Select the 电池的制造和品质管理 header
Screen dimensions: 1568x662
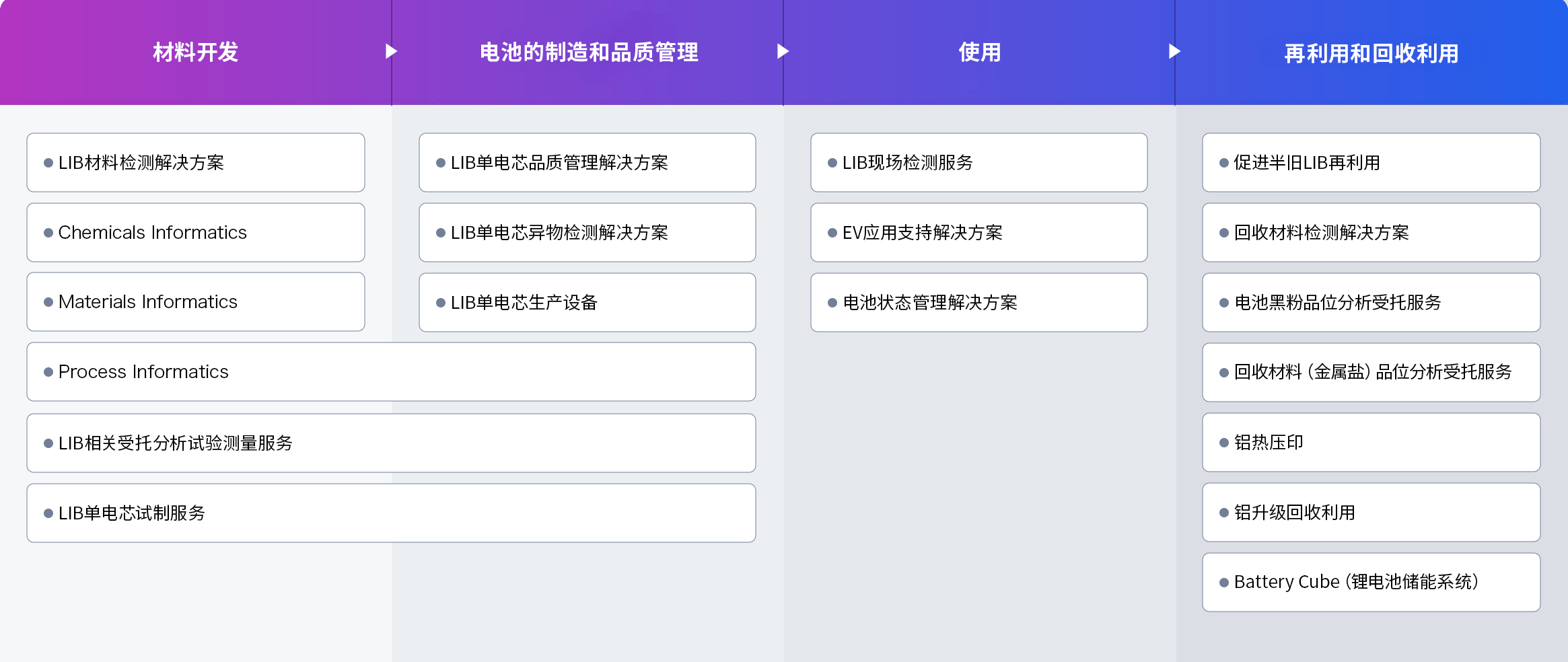[588, 52]
